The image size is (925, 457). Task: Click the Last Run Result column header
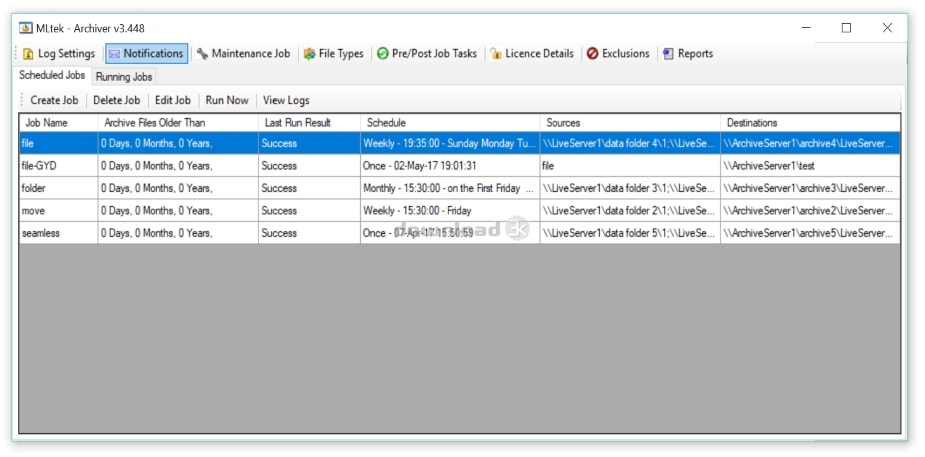tap(297, 123)
